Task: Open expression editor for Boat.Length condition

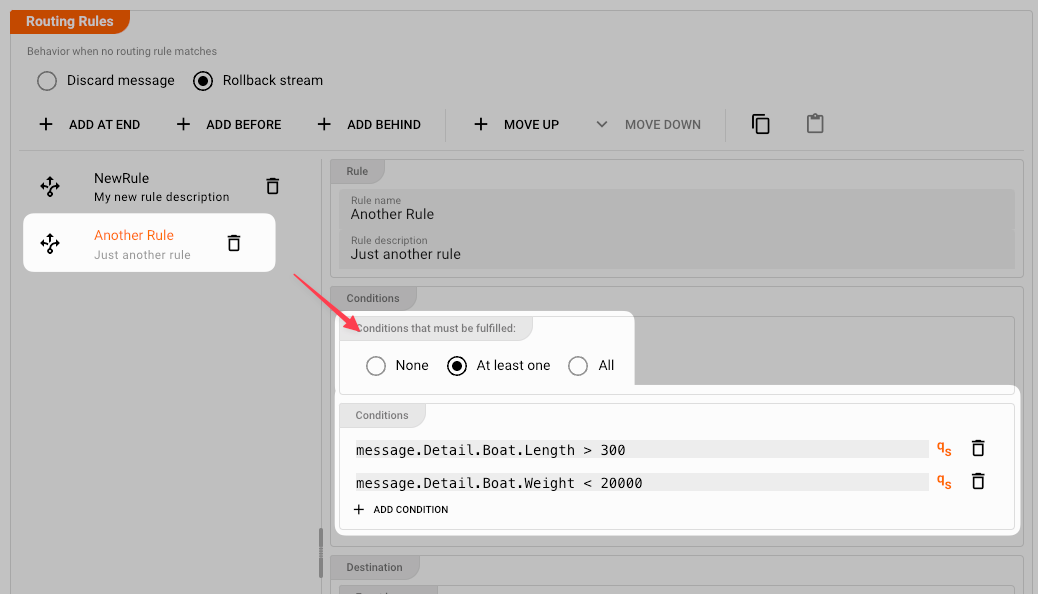Action: [943, 449]
